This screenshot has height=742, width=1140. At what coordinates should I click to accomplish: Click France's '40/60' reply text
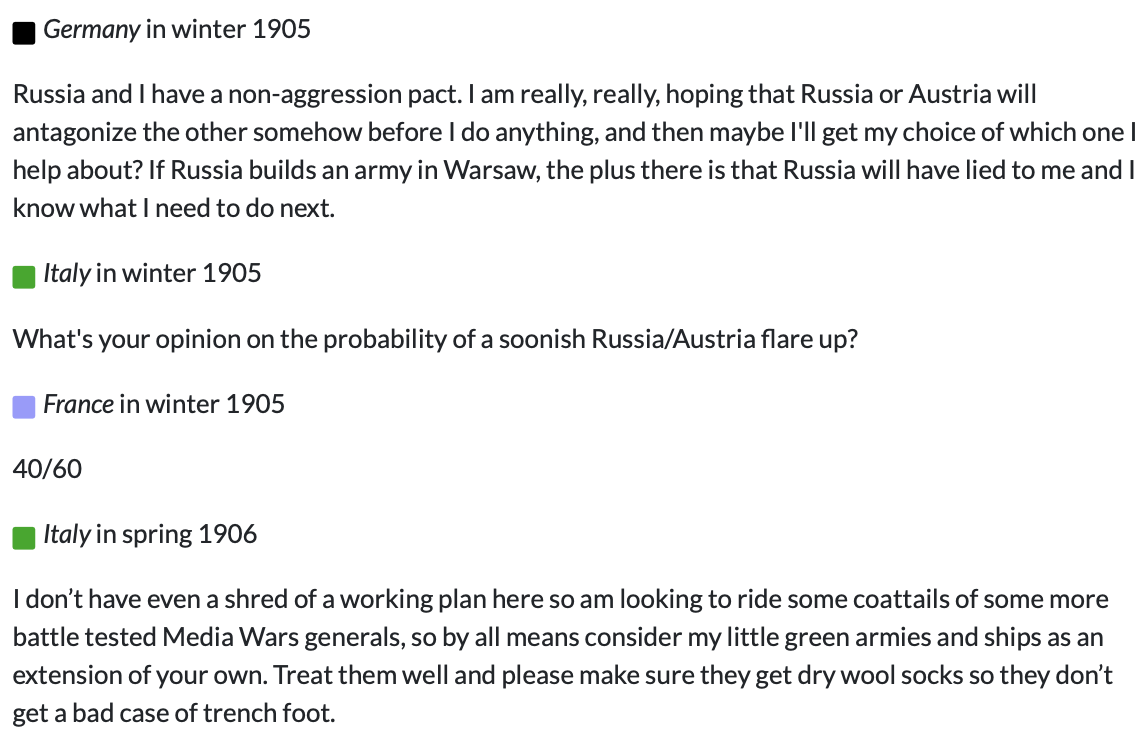tap(47, 469)
